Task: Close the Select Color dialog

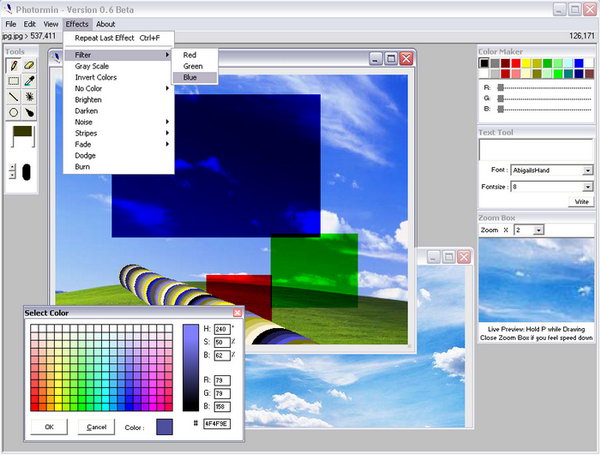Action: [237, 313]
